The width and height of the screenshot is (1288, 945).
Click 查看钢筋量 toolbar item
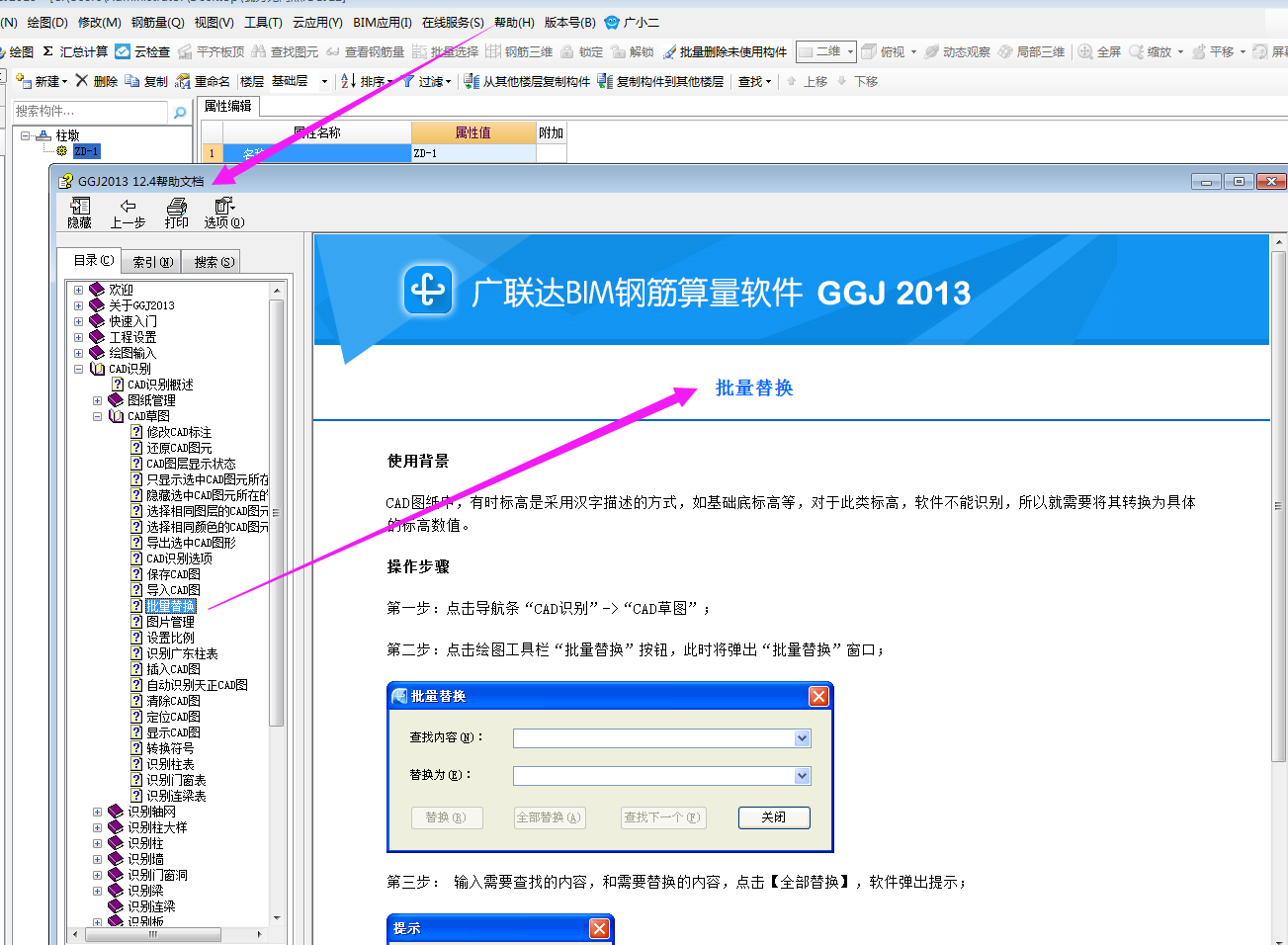click(364, 51)
